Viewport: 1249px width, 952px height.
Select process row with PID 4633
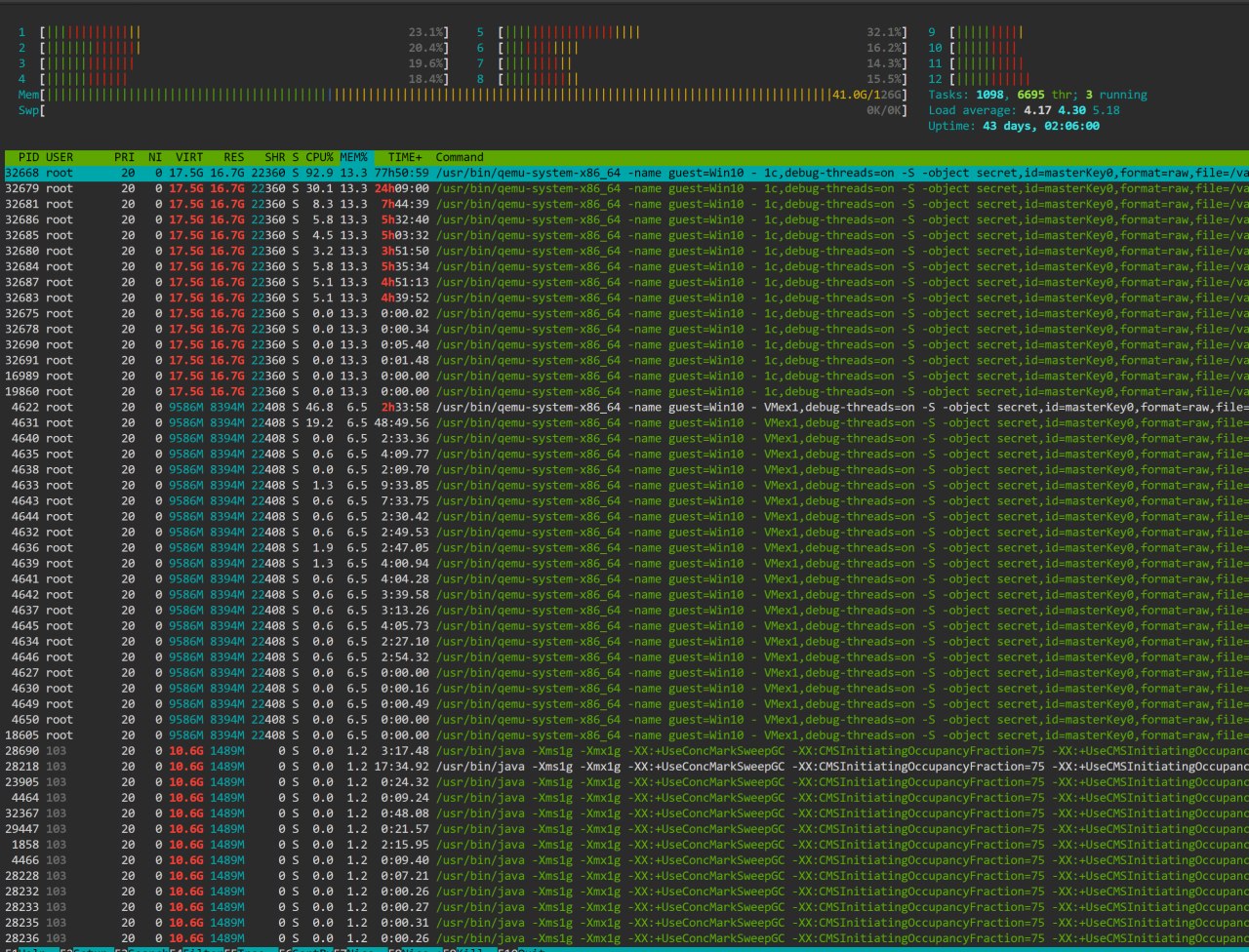click(624, 485)
